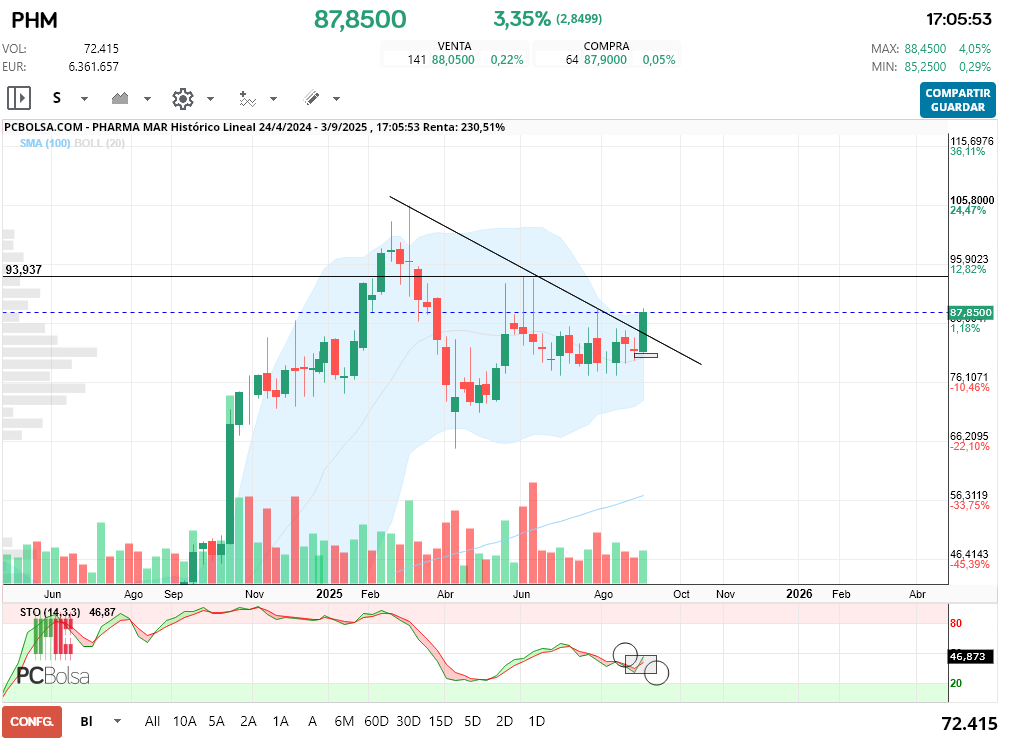
Task: Click the VENTA price 88,0500
Action: click(x=453, y=60)
